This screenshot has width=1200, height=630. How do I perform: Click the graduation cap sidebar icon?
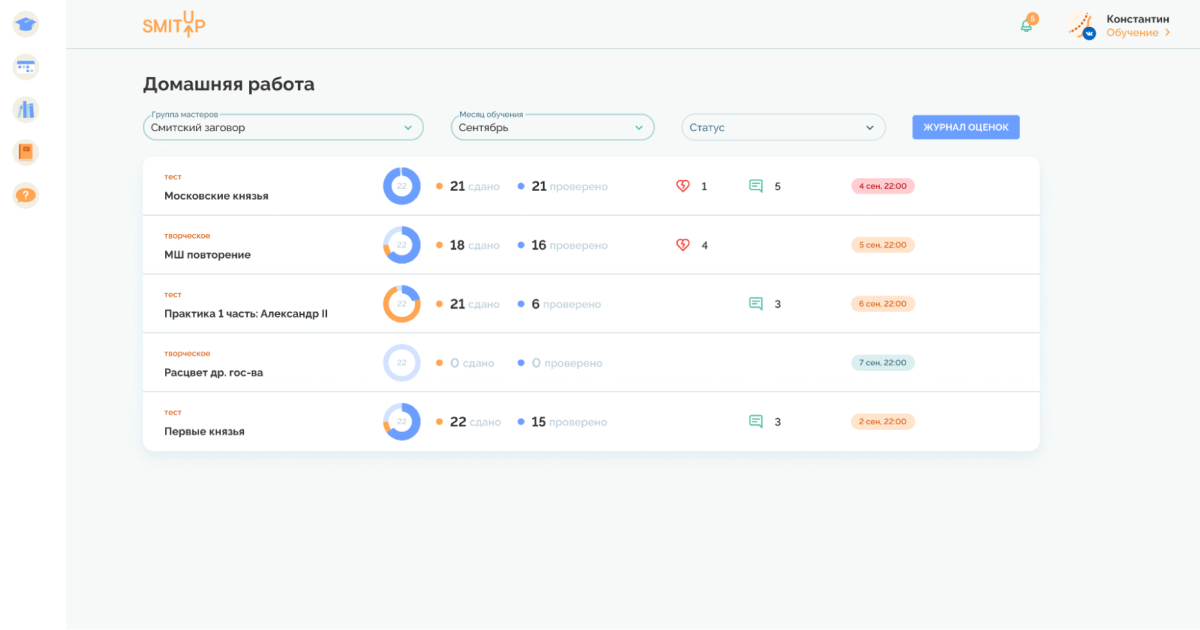pyautogui.click(x=26, y=25)
